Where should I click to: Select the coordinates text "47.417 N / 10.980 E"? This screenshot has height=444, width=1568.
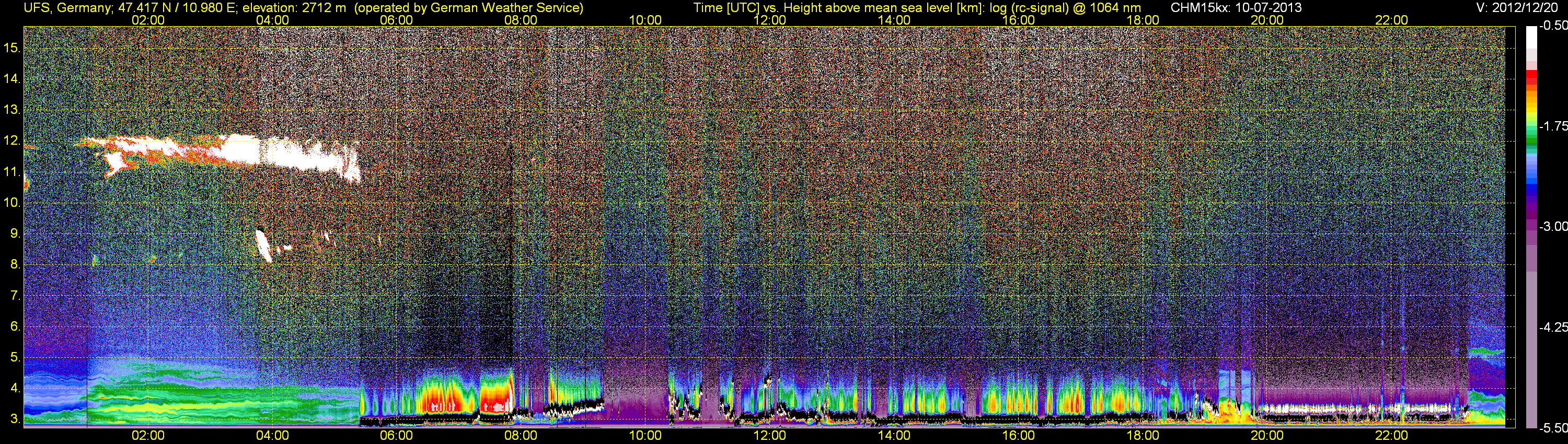tap(177, 8)
